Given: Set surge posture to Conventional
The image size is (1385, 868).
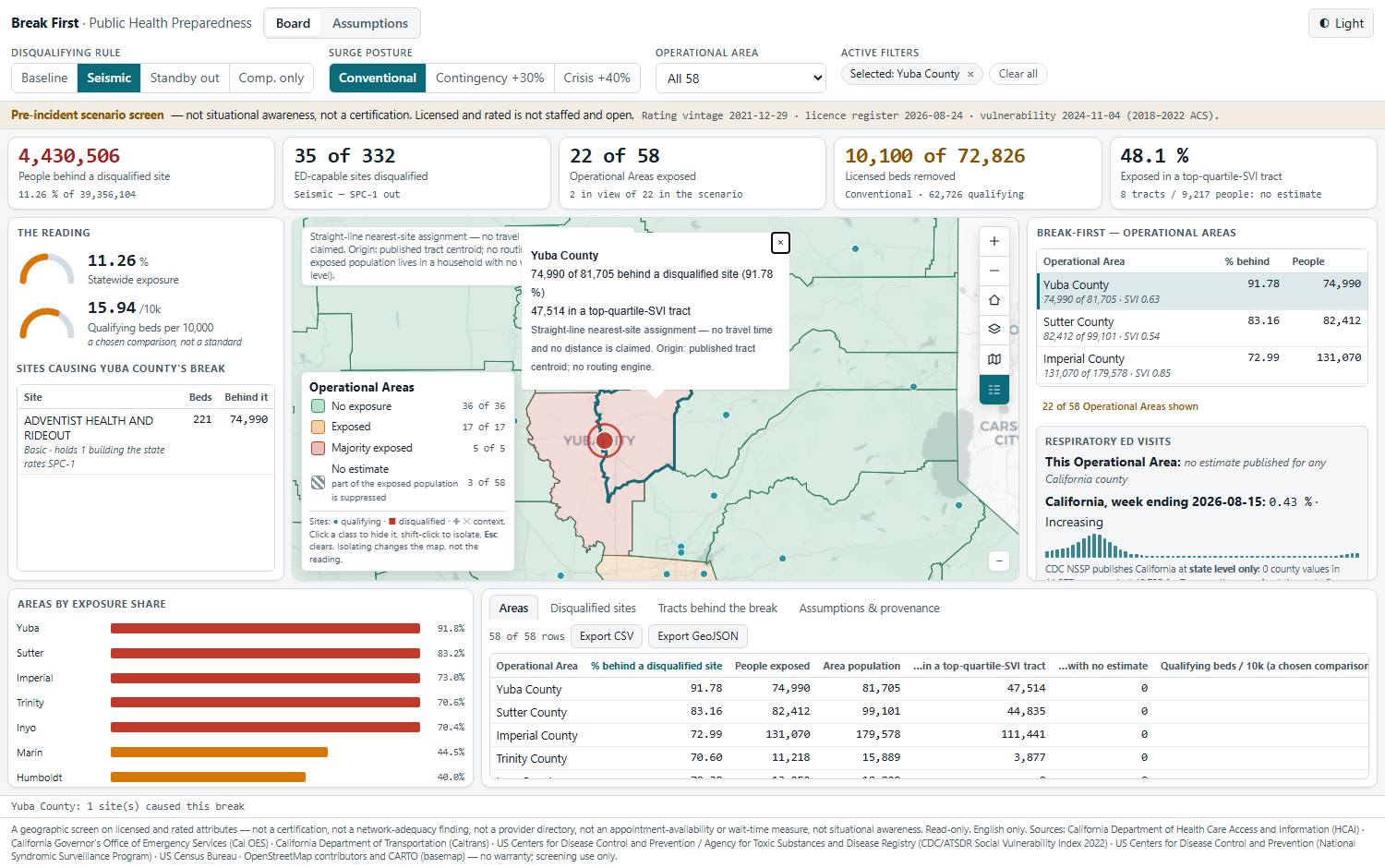Looking at the screenshot, I should (378, 78).
